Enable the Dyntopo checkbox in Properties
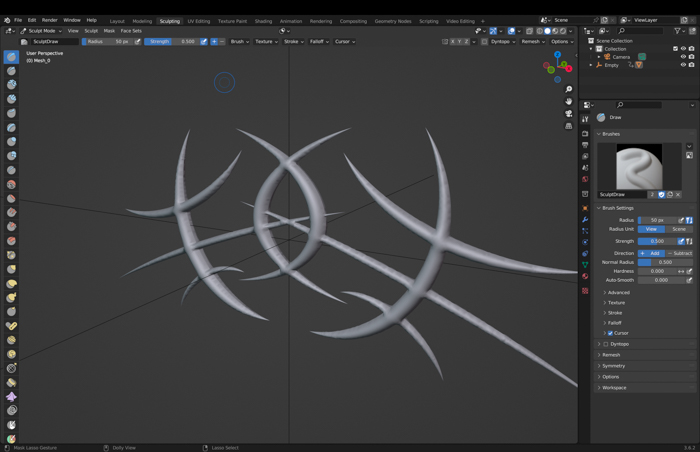700x452 pixels. click(606, 344)
